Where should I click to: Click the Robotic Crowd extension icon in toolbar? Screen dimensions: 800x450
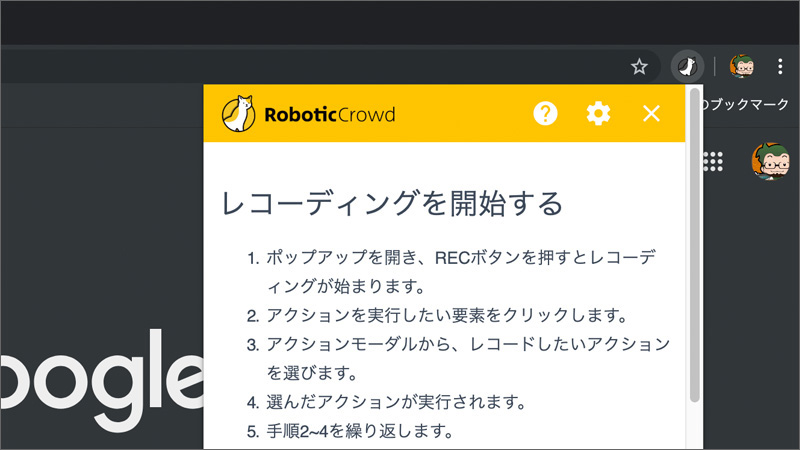(x=687, y=66)
